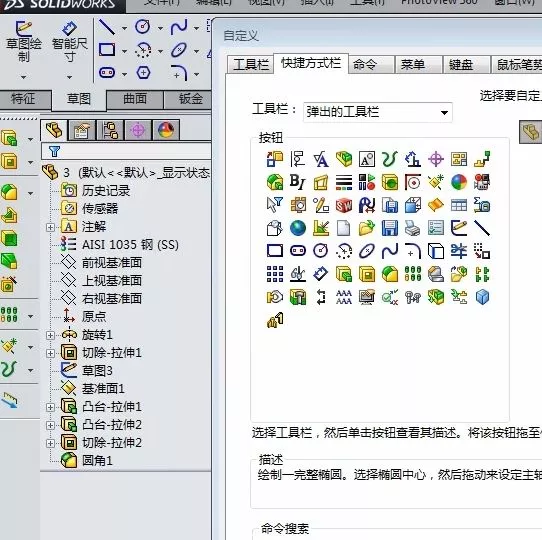Click the Ellipse icon in button grid
This screenshot has width=542, height=540.
coord(367,251)
